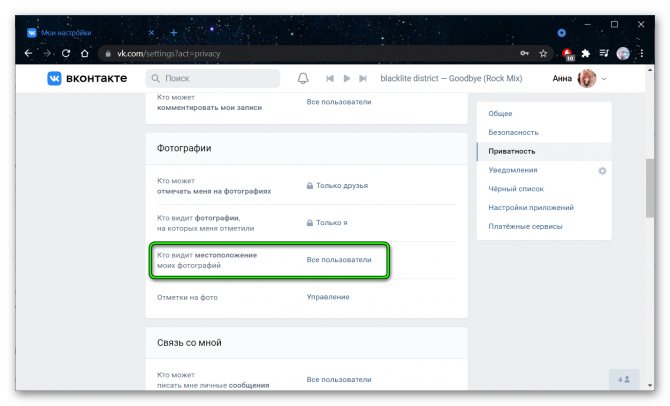Click the blue circle icon in title bar
The image size is (670, 406).
pyautogui.click(x=561, y=33)
